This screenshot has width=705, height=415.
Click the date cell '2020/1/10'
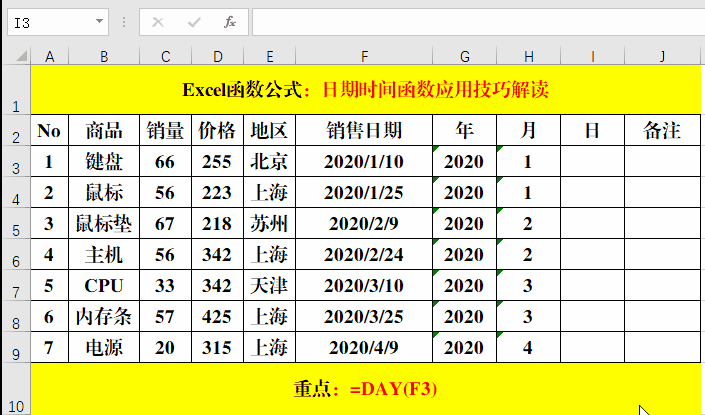point(364,161)
